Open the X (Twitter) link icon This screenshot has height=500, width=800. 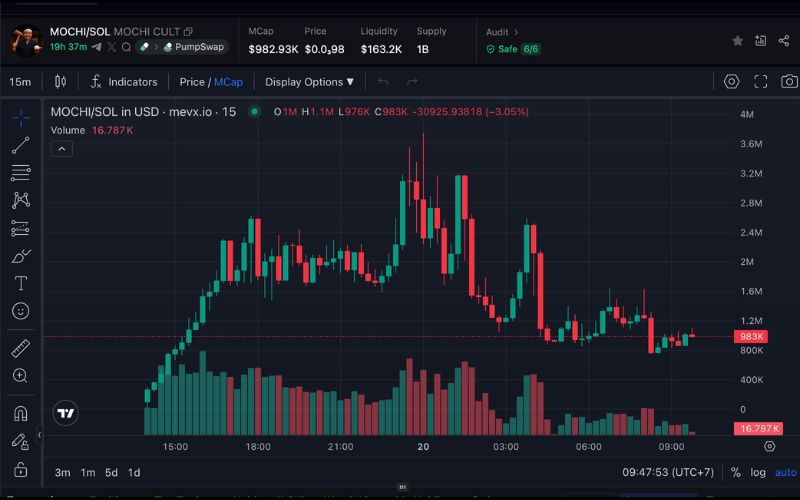click(x=111, y=47)
